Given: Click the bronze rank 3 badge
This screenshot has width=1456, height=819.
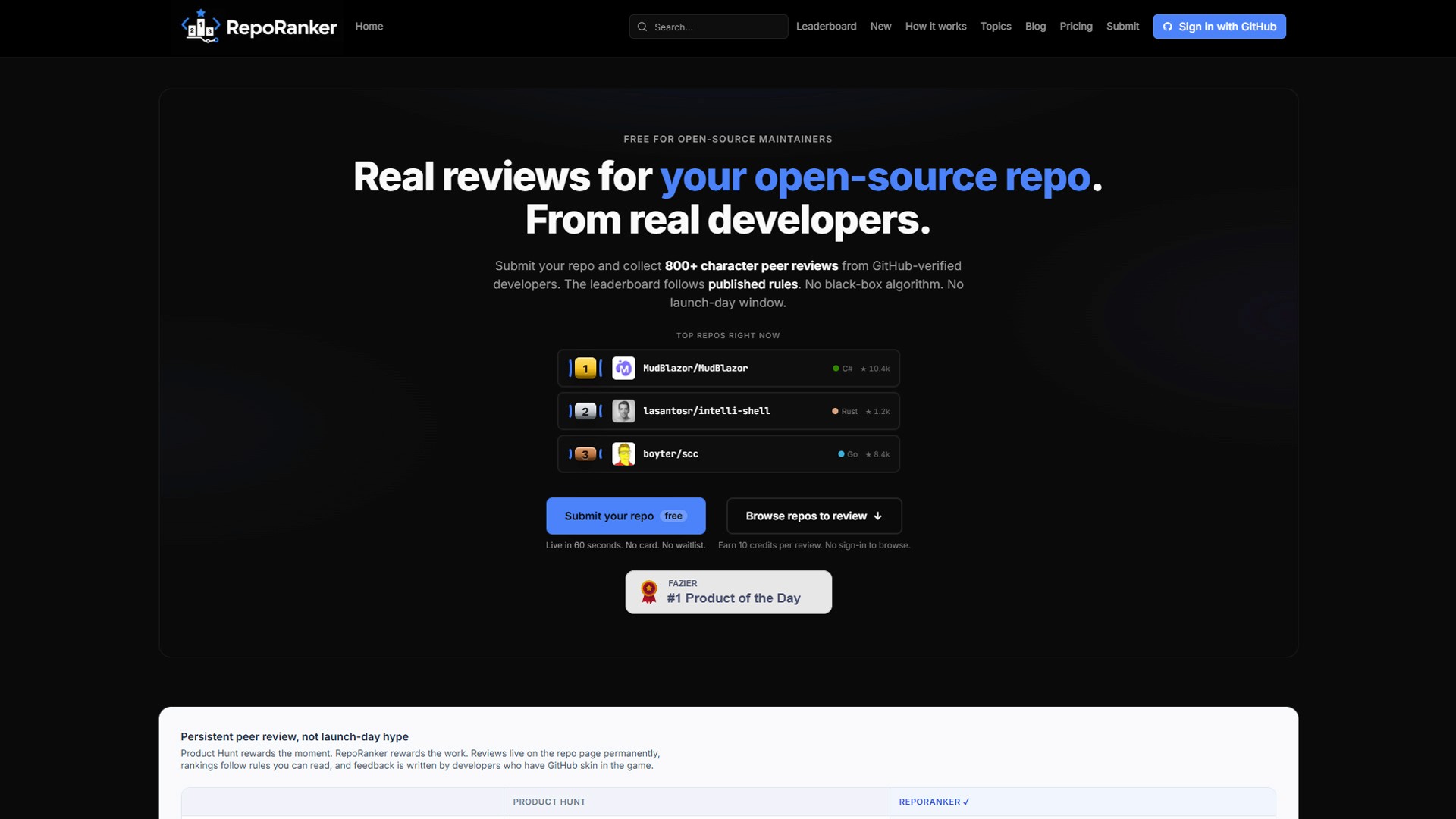Looking at the screenshot, I should [585, 454].
